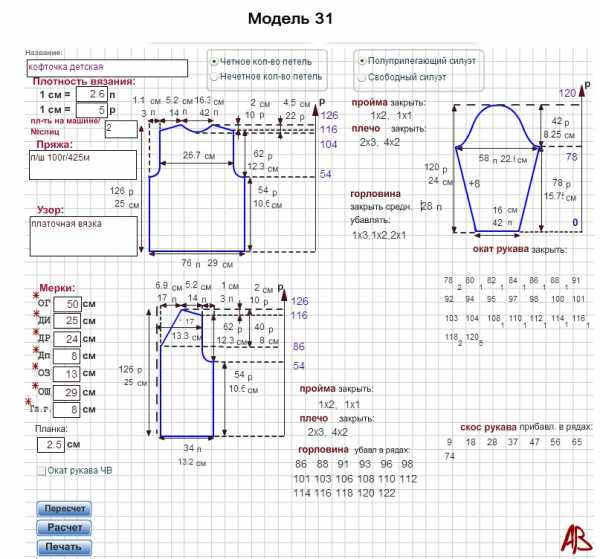
Task: Click the row density field with 5
Action: (x=91, y=110)
